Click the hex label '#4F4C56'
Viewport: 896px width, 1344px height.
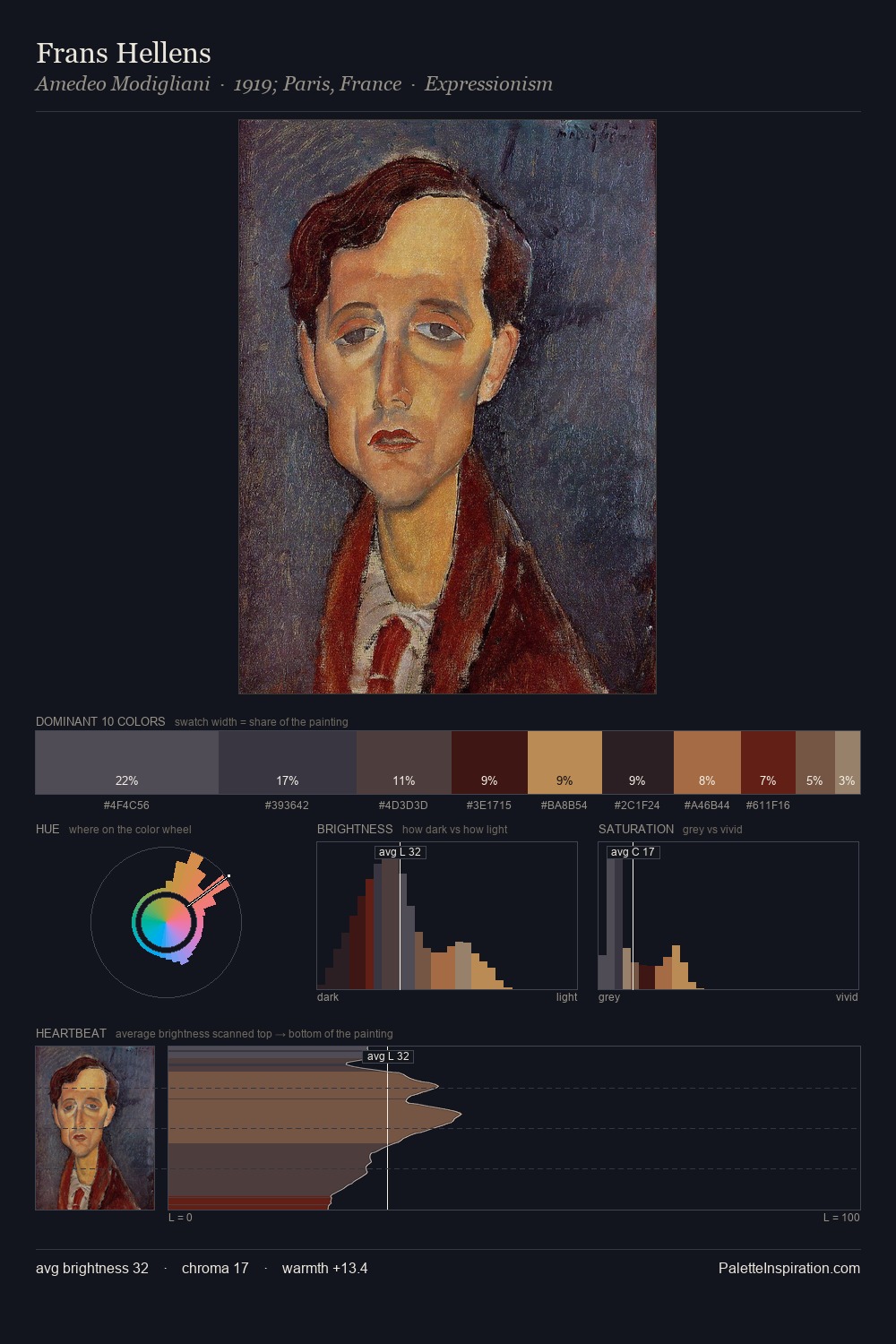click(x=126, y=805)
